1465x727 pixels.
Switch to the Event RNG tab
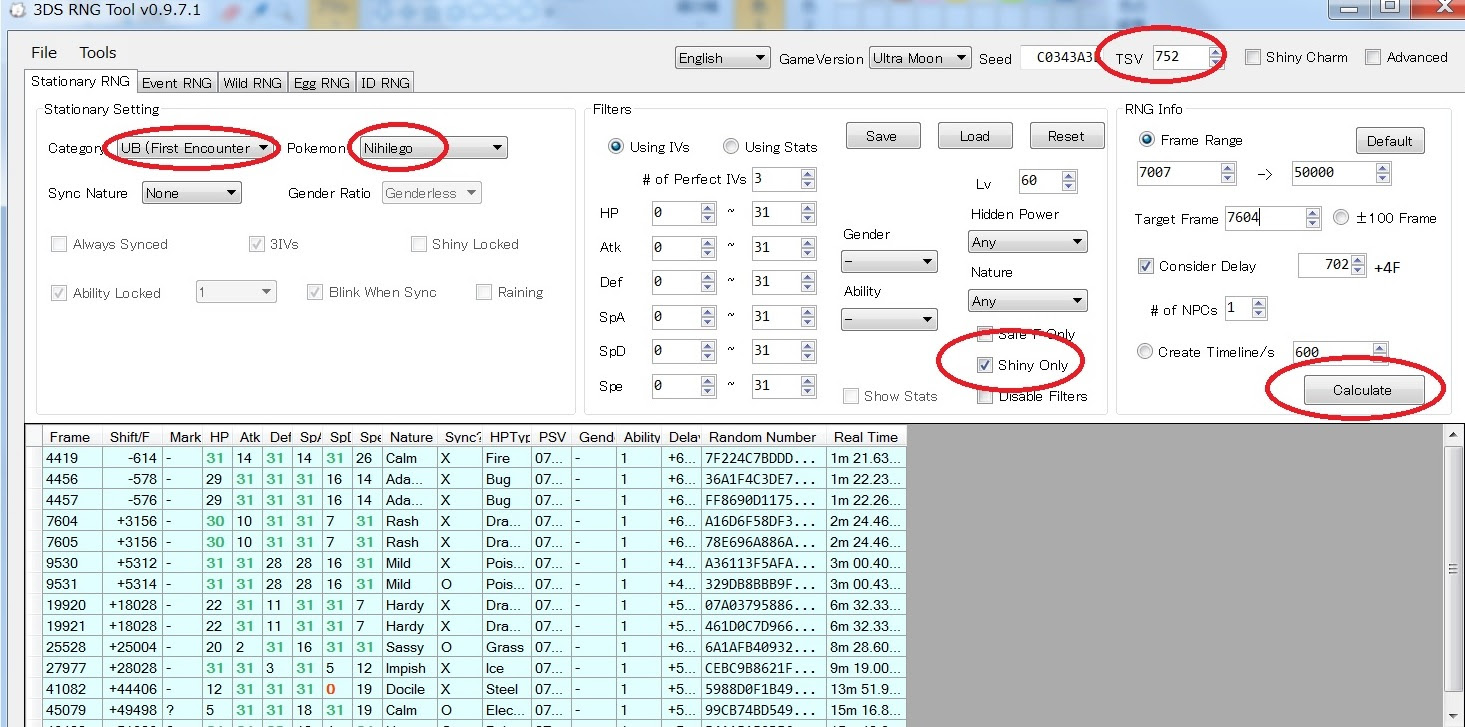177,83
